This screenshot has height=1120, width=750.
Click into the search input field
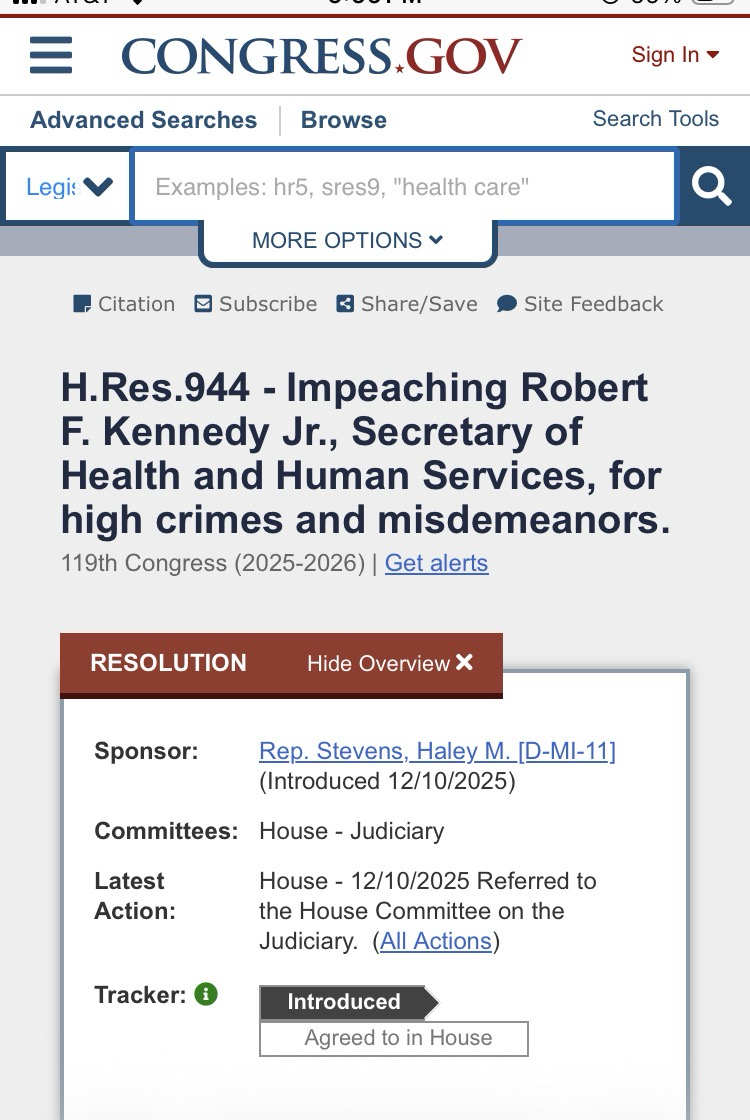[404, 187]
